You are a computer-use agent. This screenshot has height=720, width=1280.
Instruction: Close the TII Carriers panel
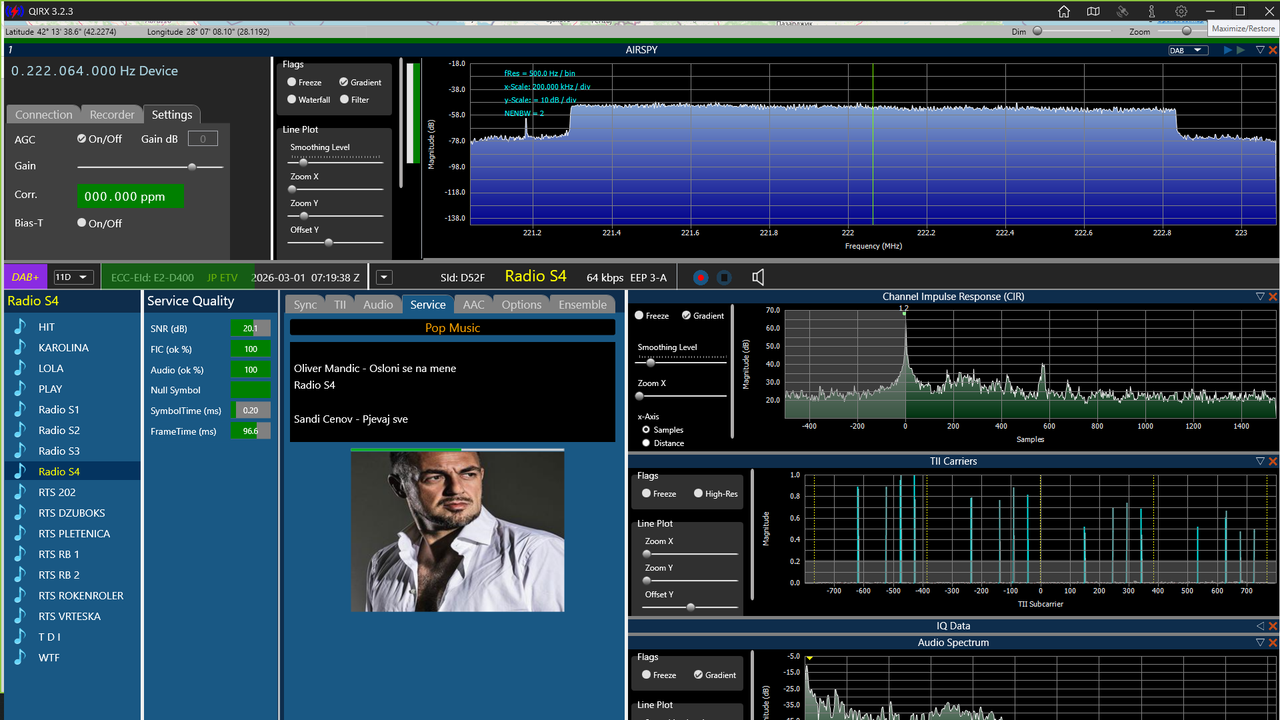pyautogui.click(x=1273, y=461)
